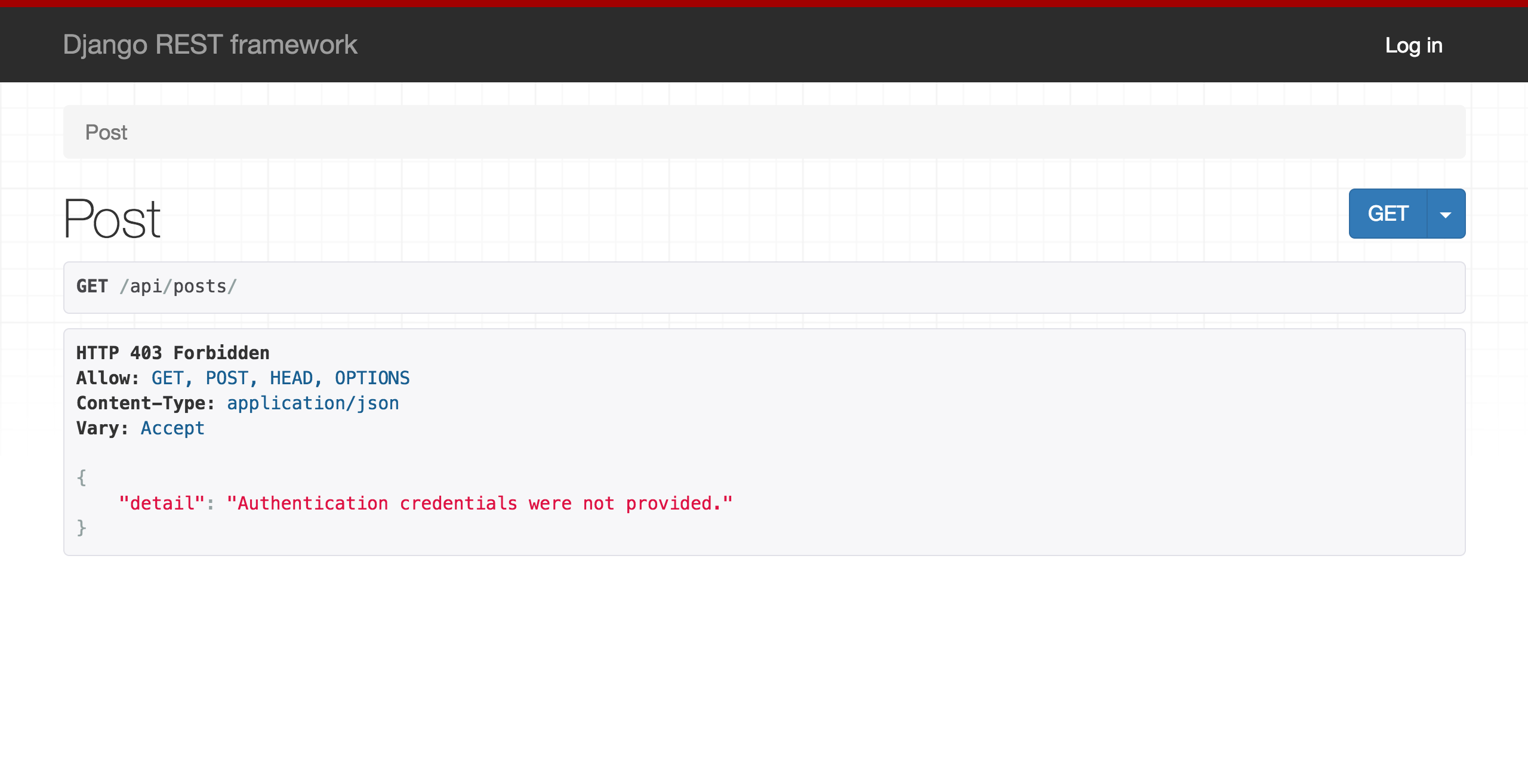The image size is (1528, 784).
Task: Click the Vary Accept header value
Action: click(172, 428)
